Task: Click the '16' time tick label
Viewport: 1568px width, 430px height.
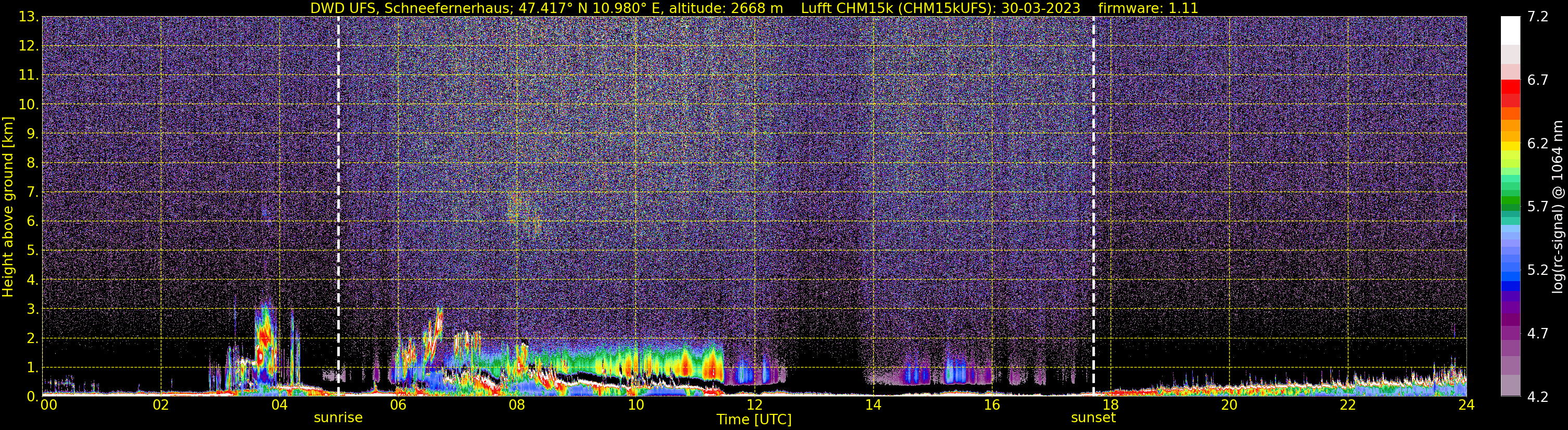Action: [991, 406]
